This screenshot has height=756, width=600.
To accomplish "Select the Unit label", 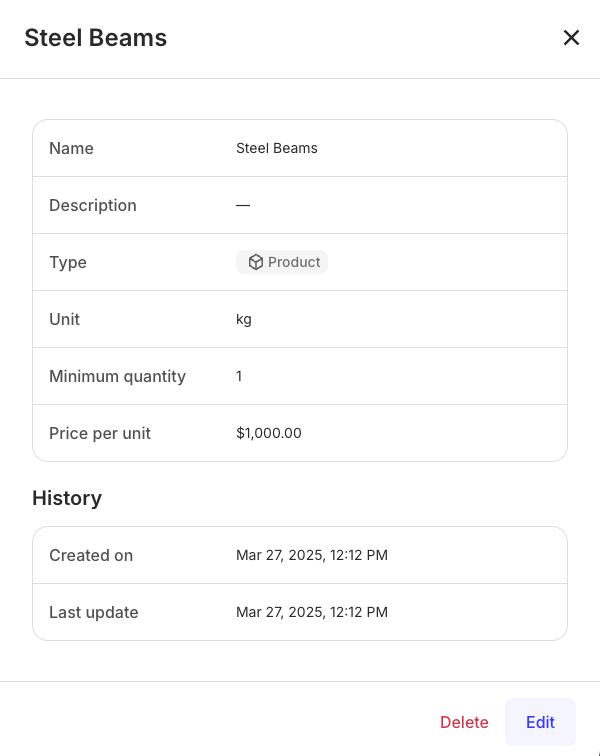I will coord(64,319).
